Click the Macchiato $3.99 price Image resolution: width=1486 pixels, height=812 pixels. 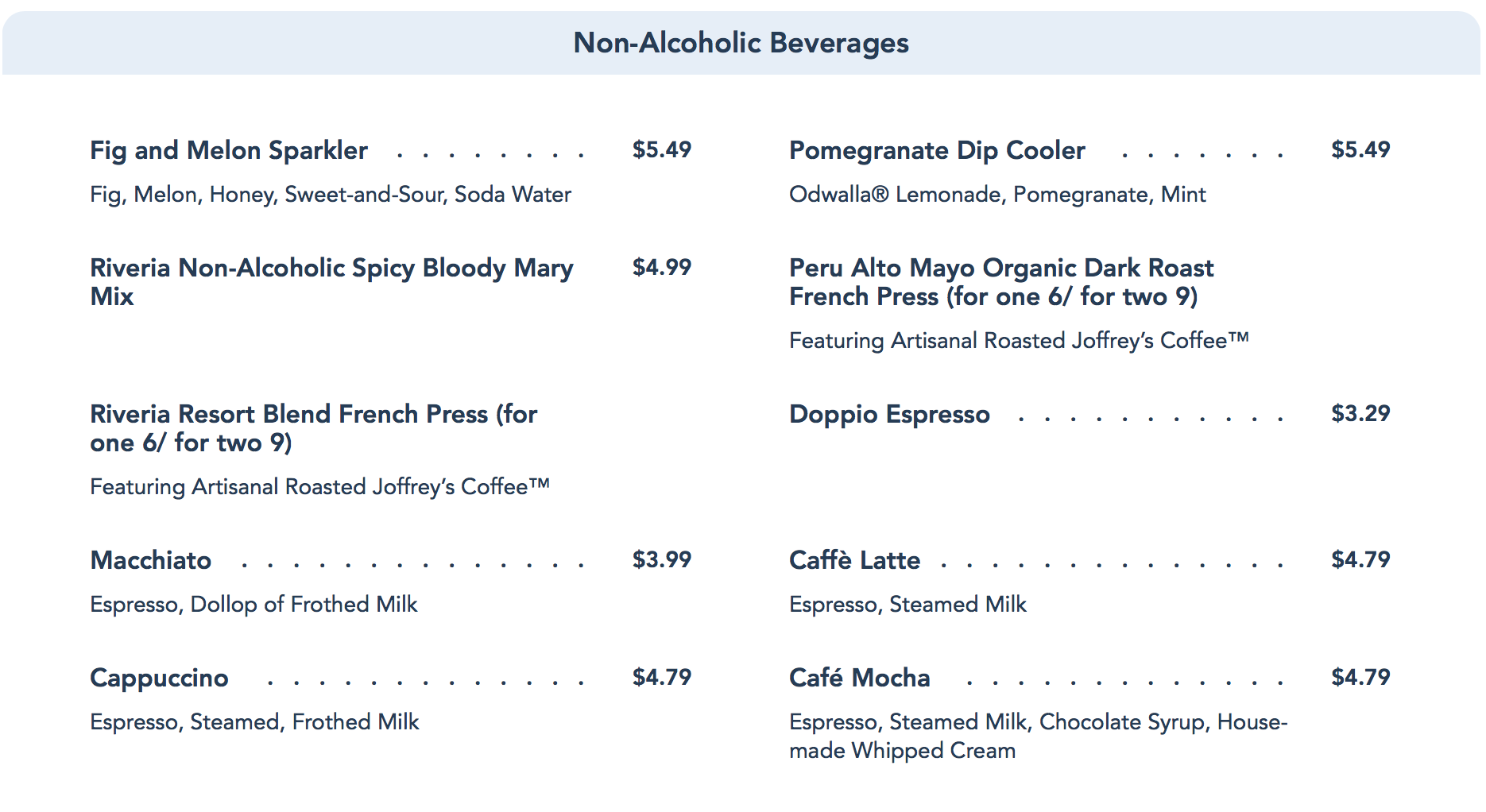pos(661,559)
